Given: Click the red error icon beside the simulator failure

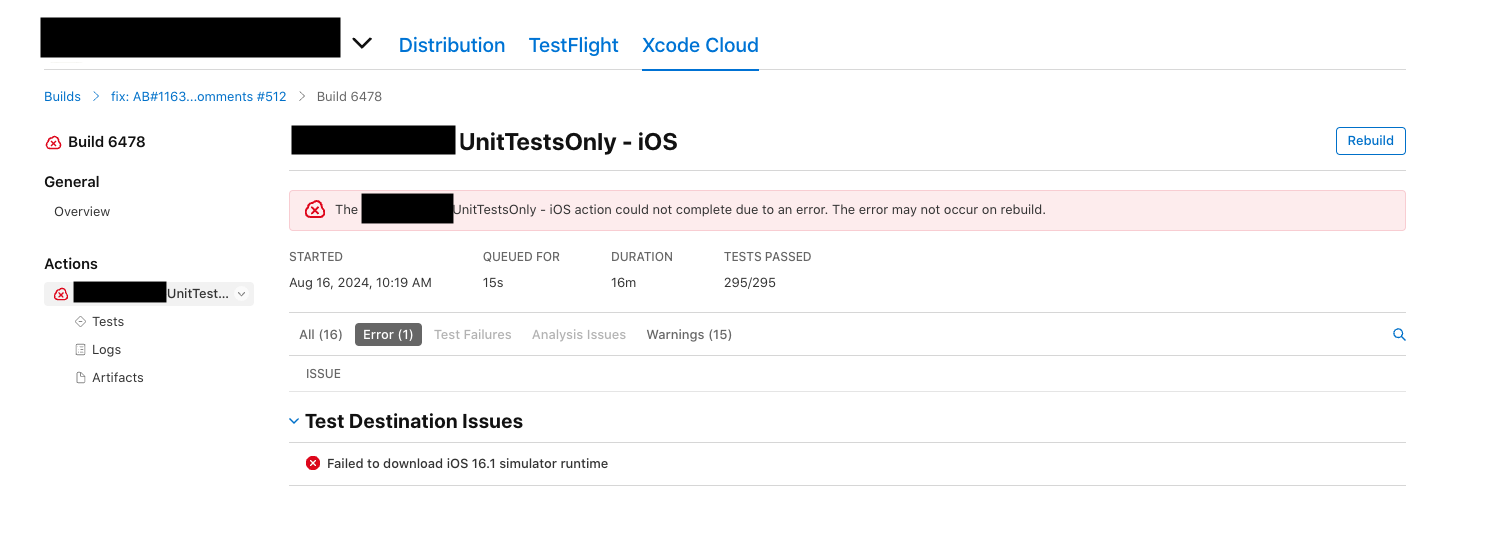Looking at the screenshot, I should point(313,464).
